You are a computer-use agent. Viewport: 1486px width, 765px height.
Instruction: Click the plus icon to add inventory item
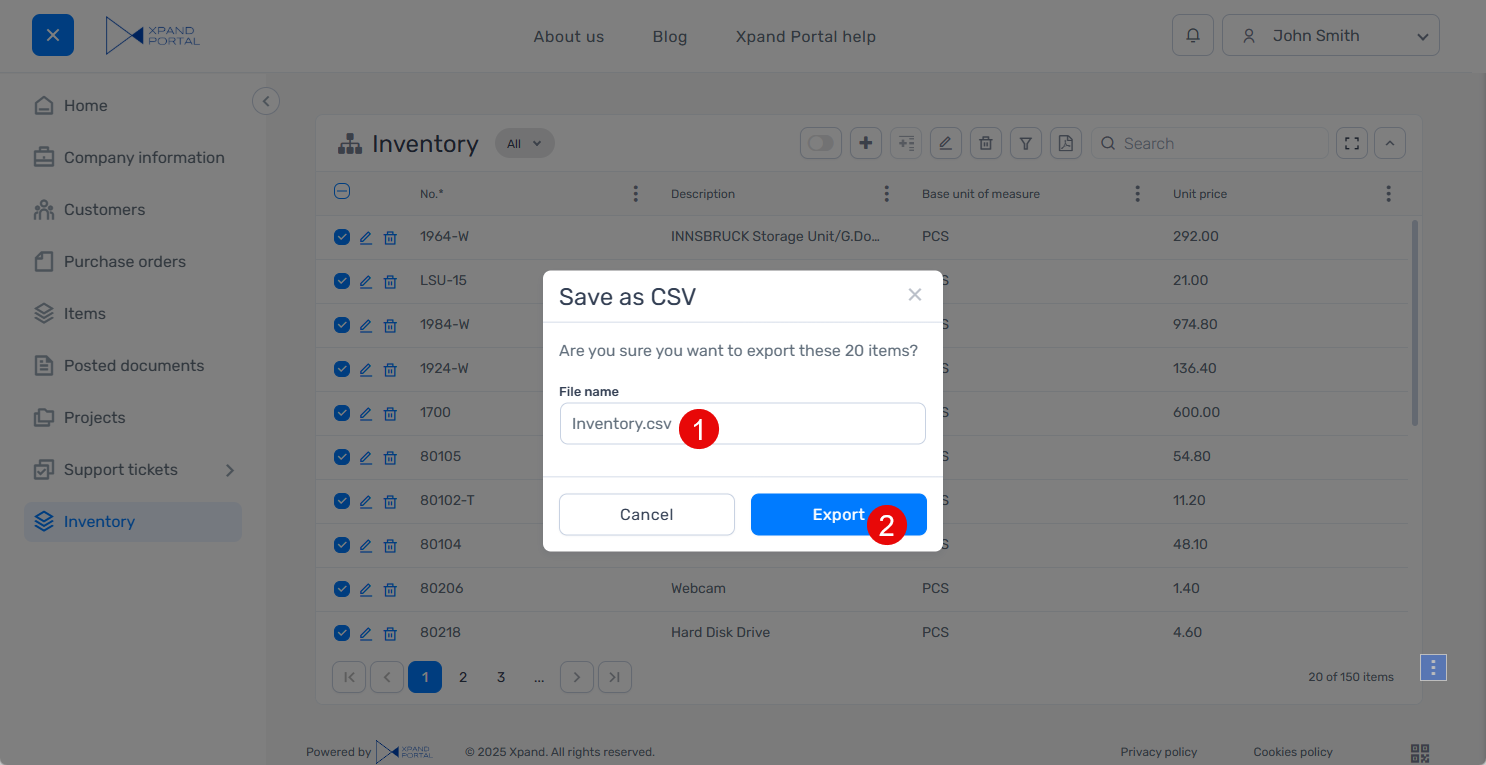[x=866, y=144]
